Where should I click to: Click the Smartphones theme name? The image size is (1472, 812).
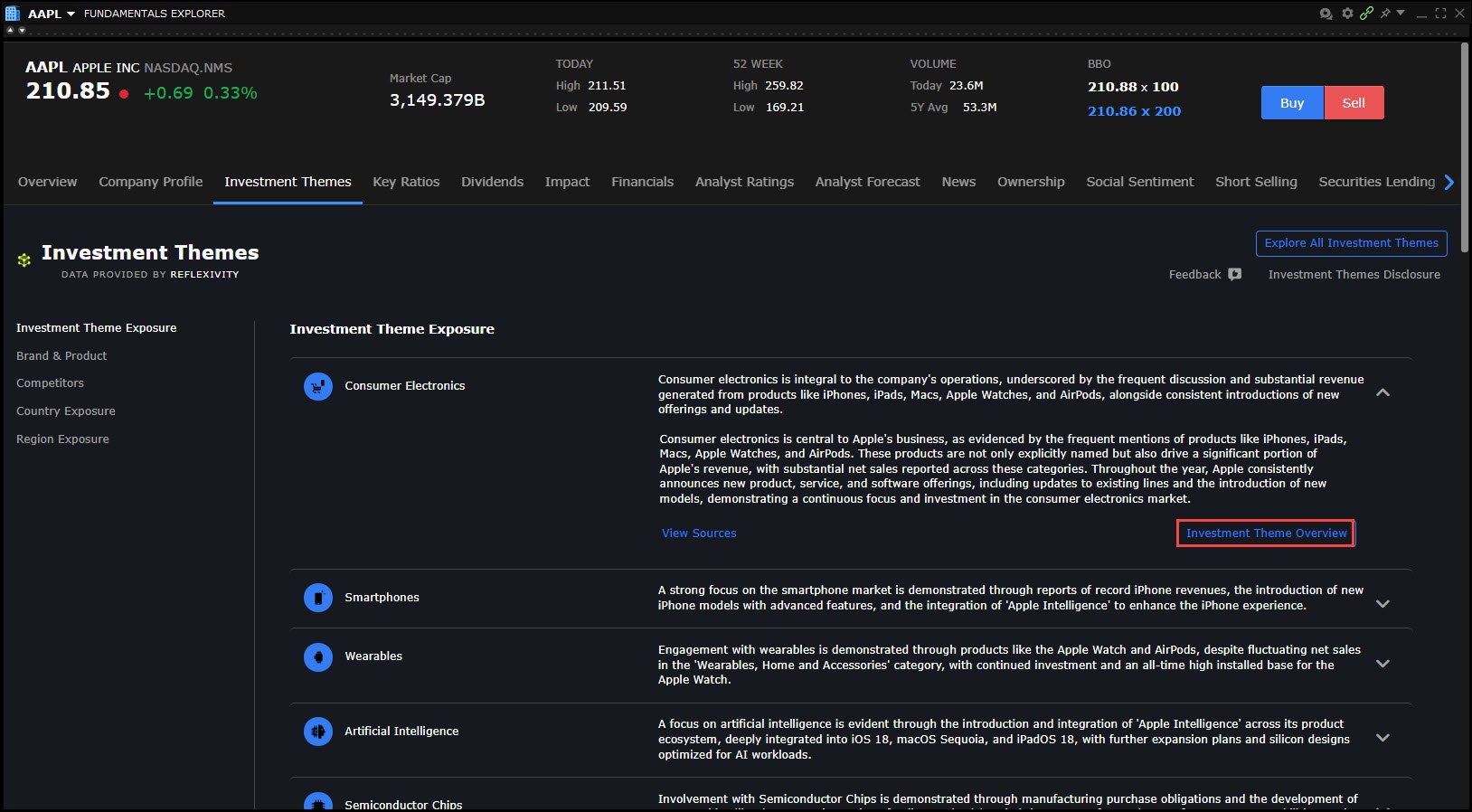pos(382,598)
